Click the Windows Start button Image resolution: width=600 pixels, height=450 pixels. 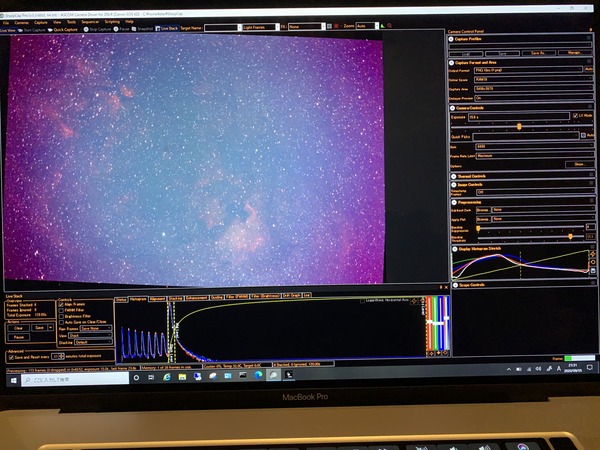(13, 380)
